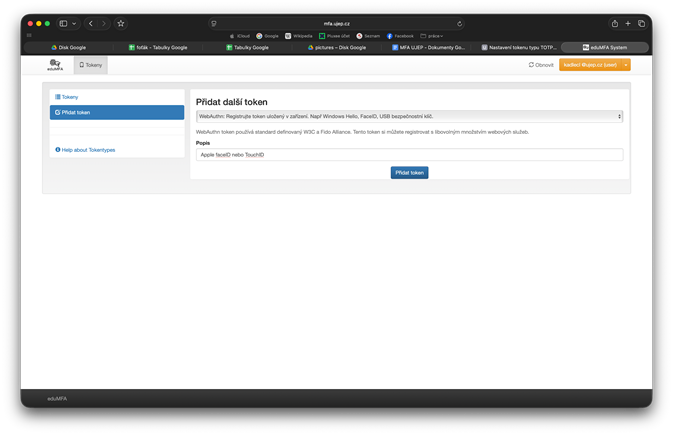Image resolution: width=673 pixels, height=435 pixels.
Task: Open the Safari share menu
Action: [x=614, y=23]
